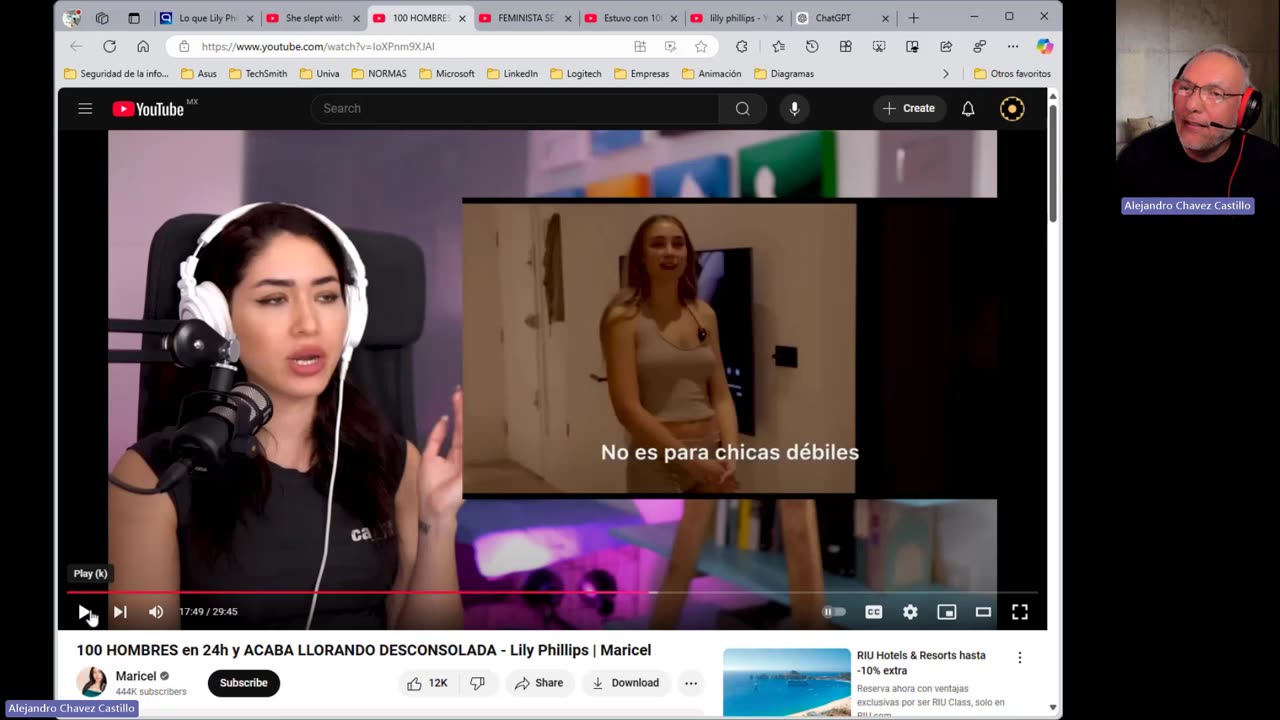Toggle theater mode
The image size is (1280, 720).
(983, 612)
